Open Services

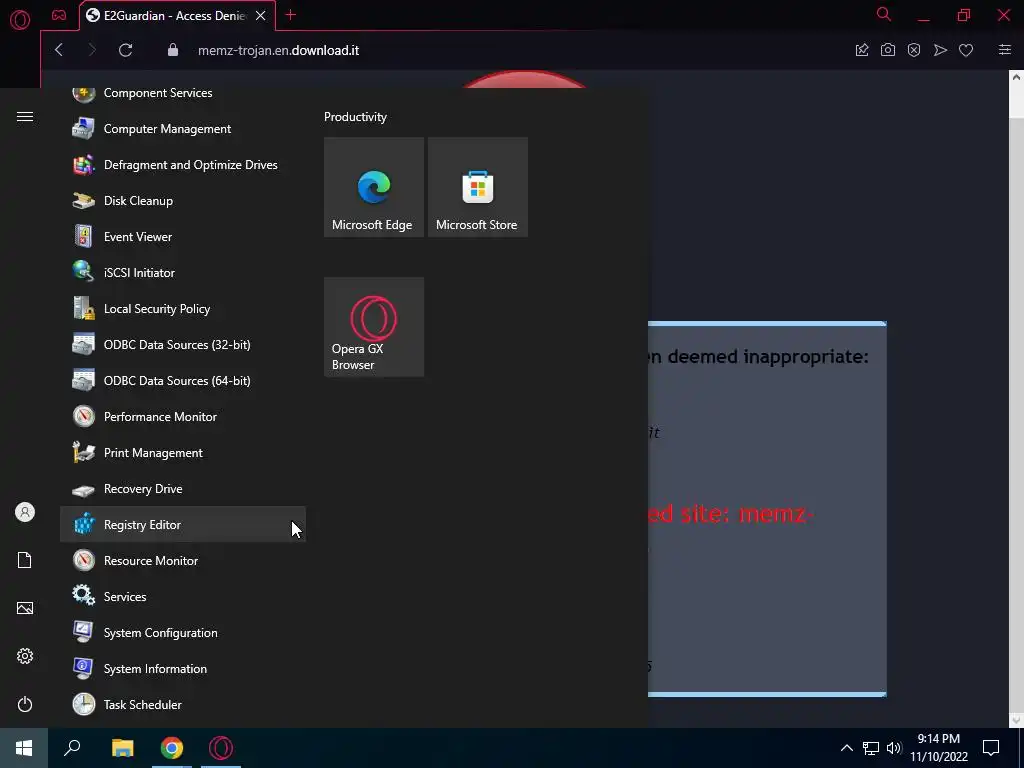[183, 596]
